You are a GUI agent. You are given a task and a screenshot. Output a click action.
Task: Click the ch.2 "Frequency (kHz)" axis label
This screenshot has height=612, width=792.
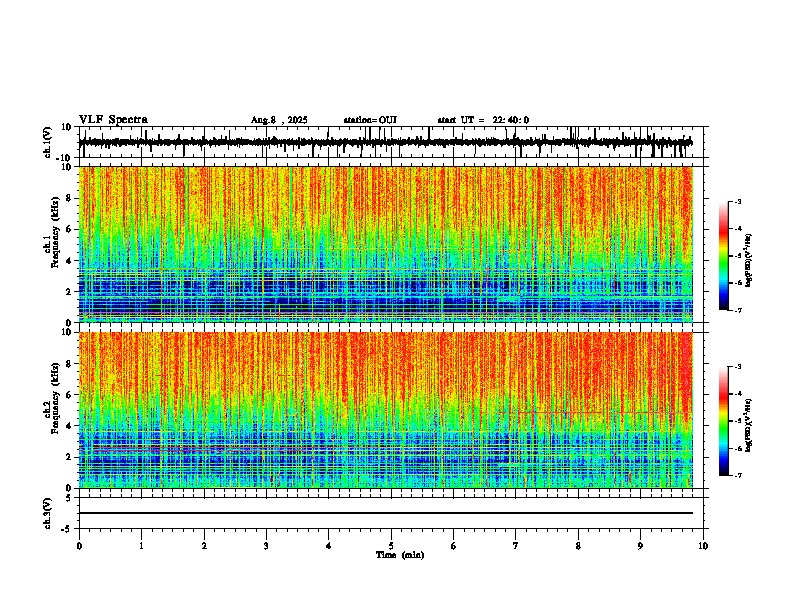tap(56, 398)
